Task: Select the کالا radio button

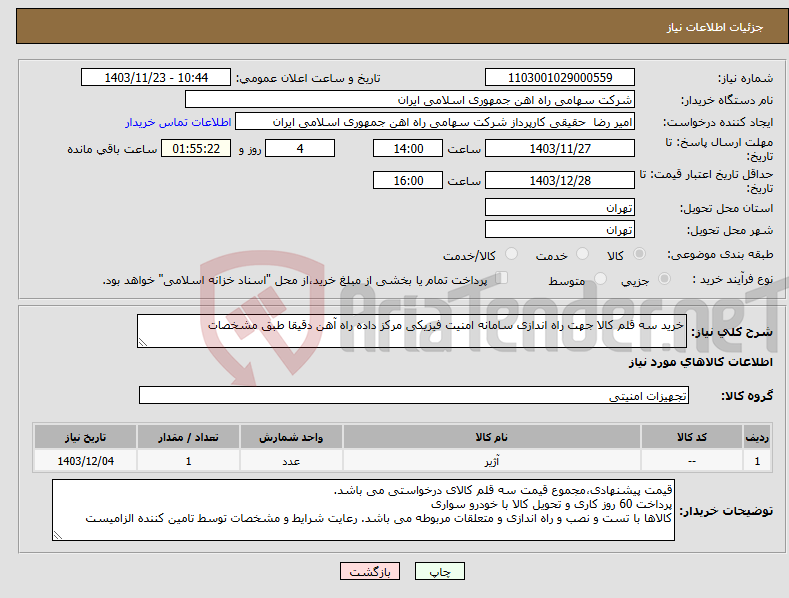Action: pyautogui.click(x=639, y=254)
